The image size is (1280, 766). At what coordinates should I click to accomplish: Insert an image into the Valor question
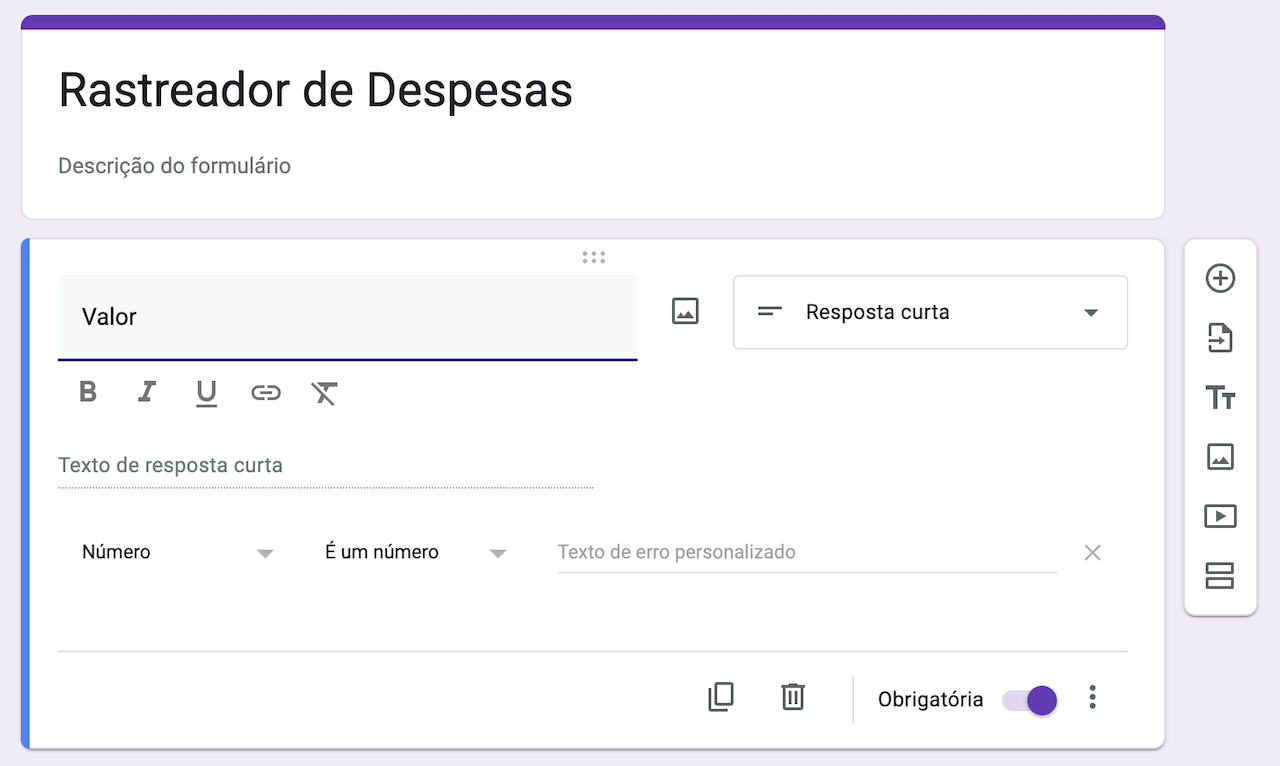[685, 311]
